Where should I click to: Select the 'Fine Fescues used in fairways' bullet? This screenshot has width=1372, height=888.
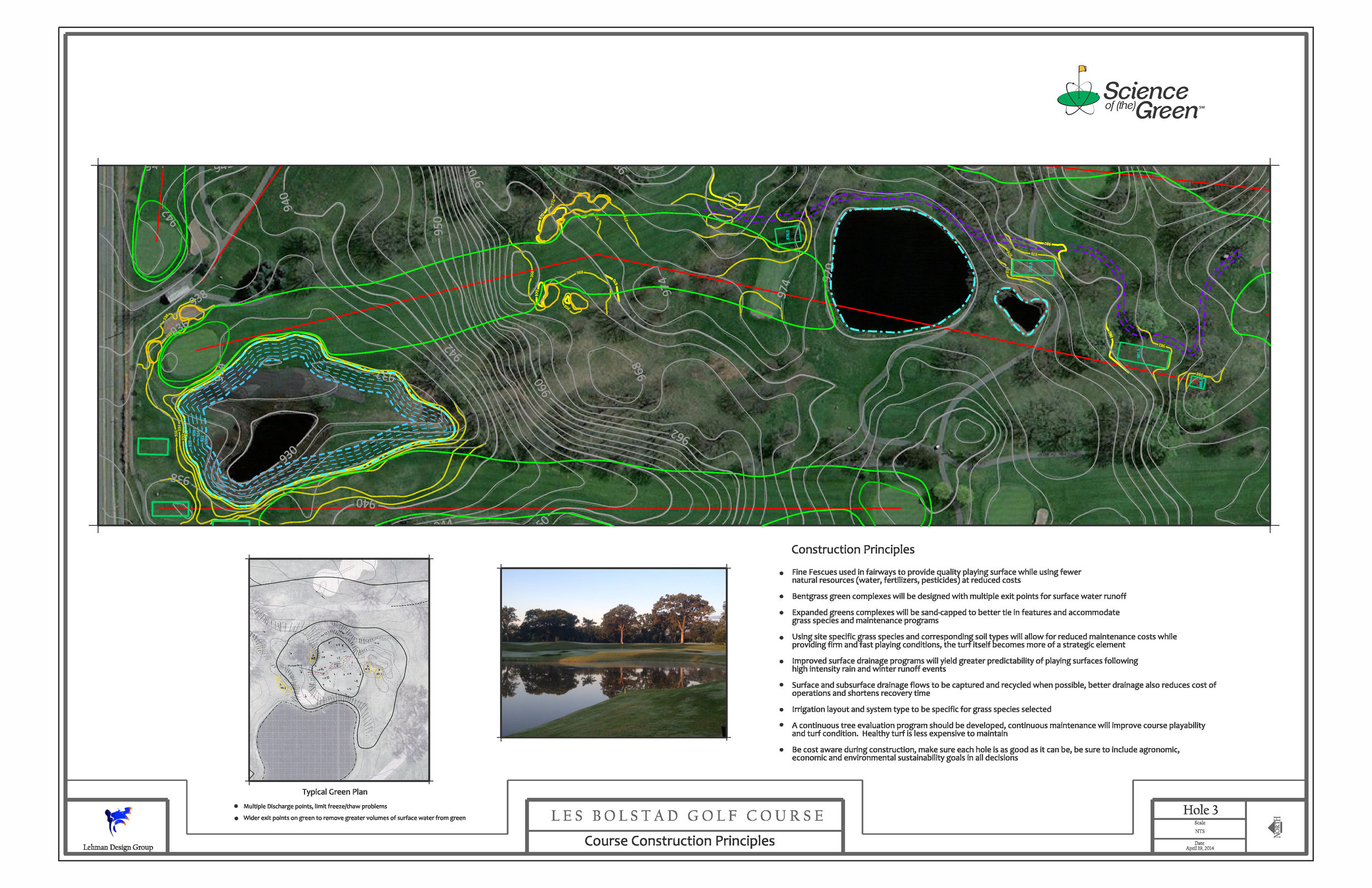(936, 576)
